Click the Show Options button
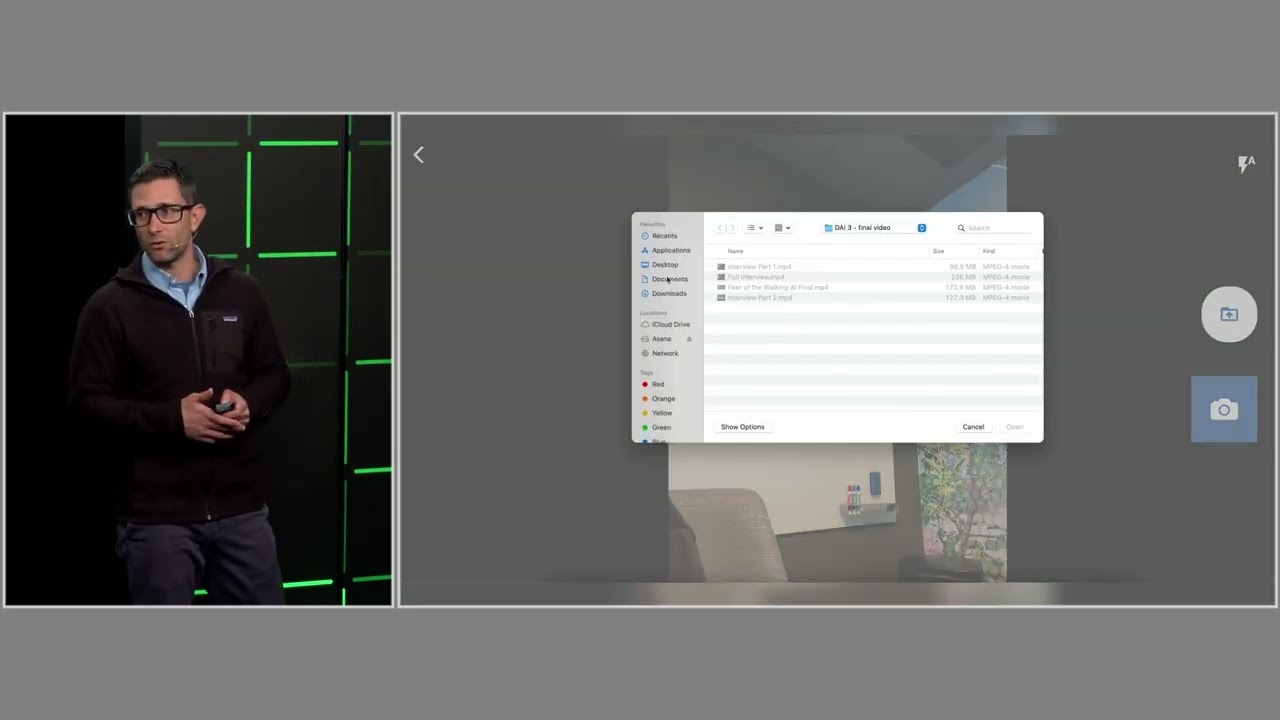 pos(743,427)
